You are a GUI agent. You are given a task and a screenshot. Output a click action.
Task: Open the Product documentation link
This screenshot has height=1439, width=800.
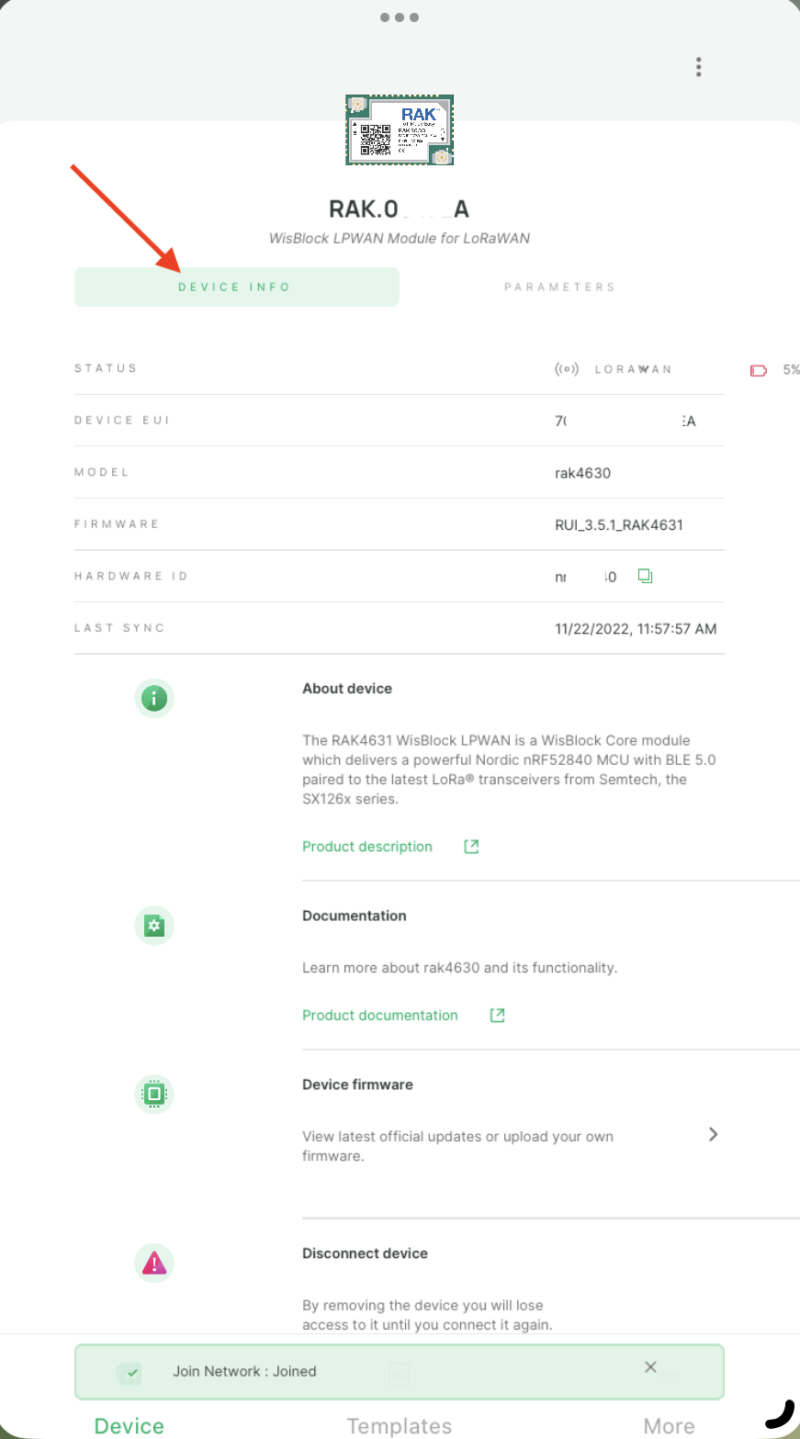point(380,1015)
